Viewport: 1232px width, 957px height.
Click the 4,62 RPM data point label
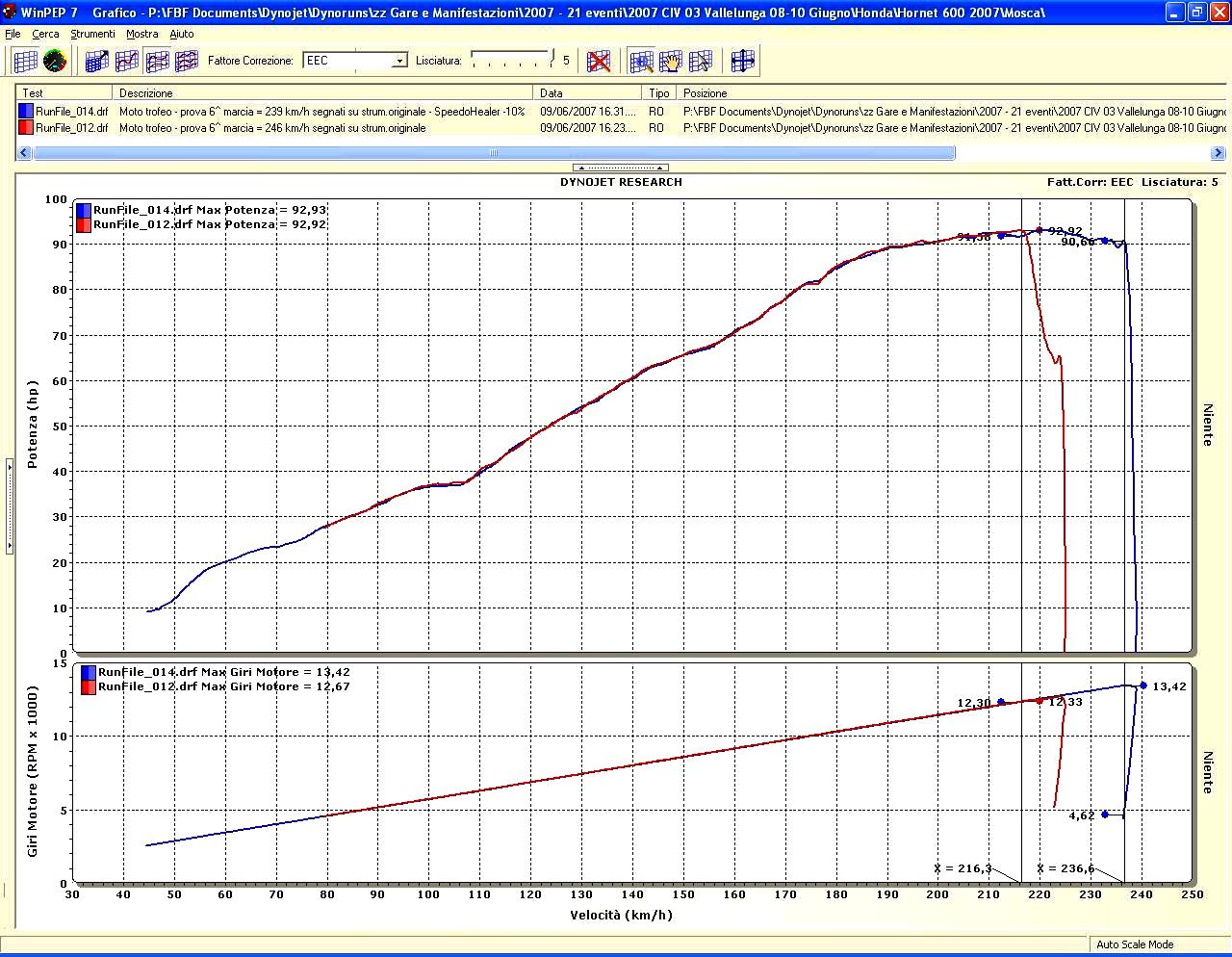pos(1082,815)
